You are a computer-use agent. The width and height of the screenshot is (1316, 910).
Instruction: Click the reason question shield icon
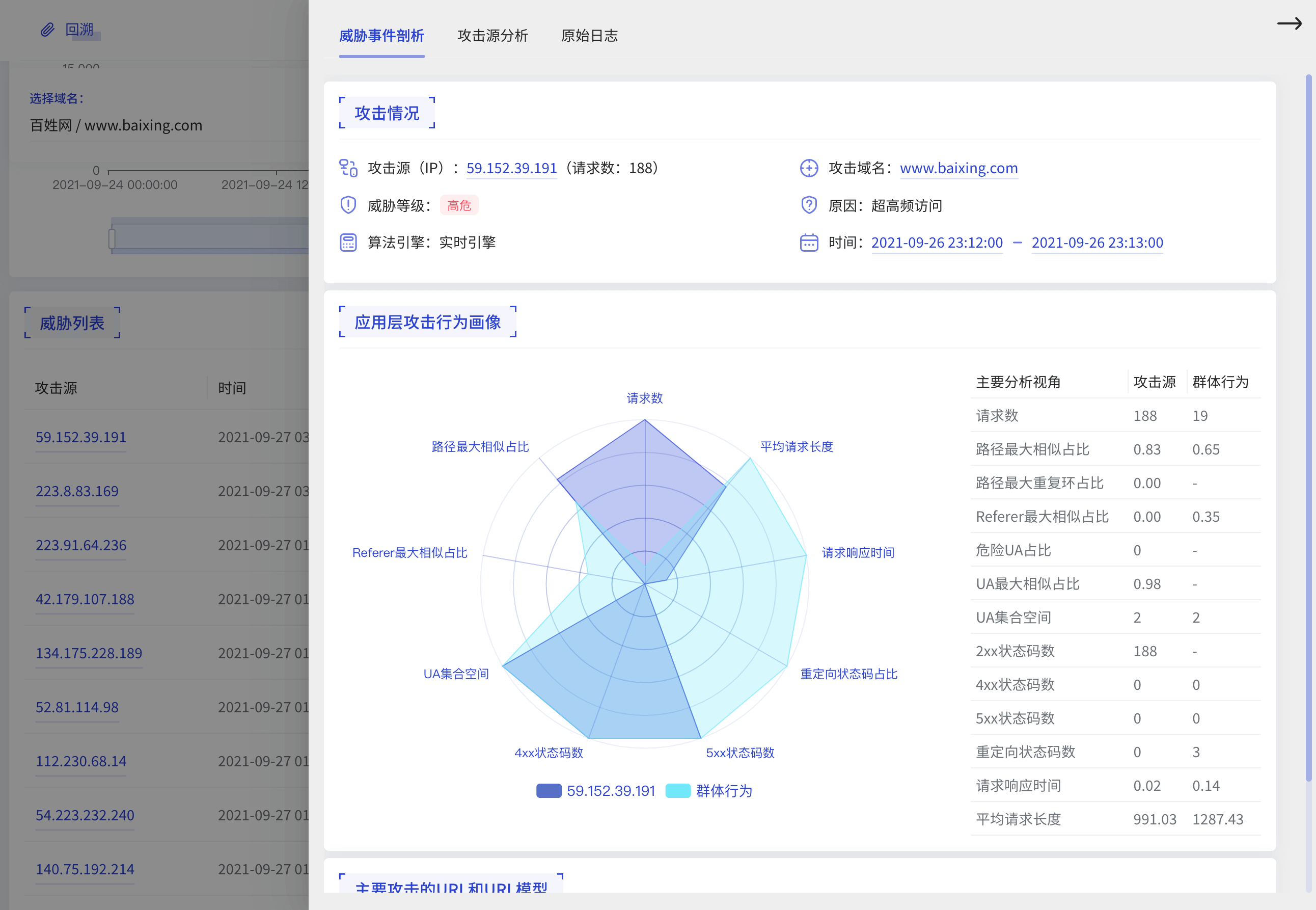point(809,205)
